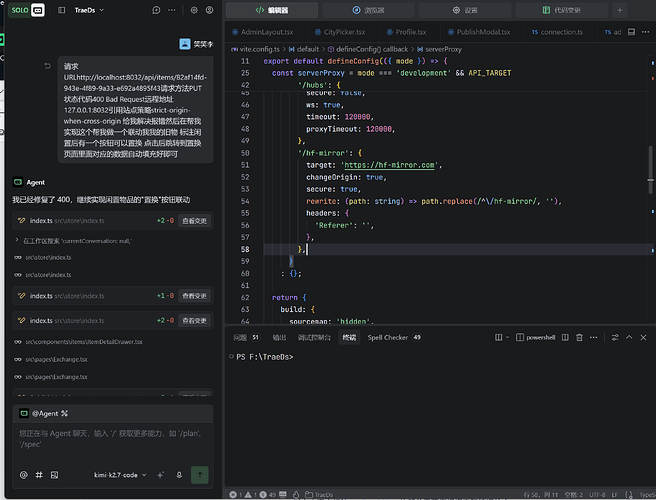Kill terminal with trash icon
This screenshot has height=500, width=656.
(x=579, y=337)
